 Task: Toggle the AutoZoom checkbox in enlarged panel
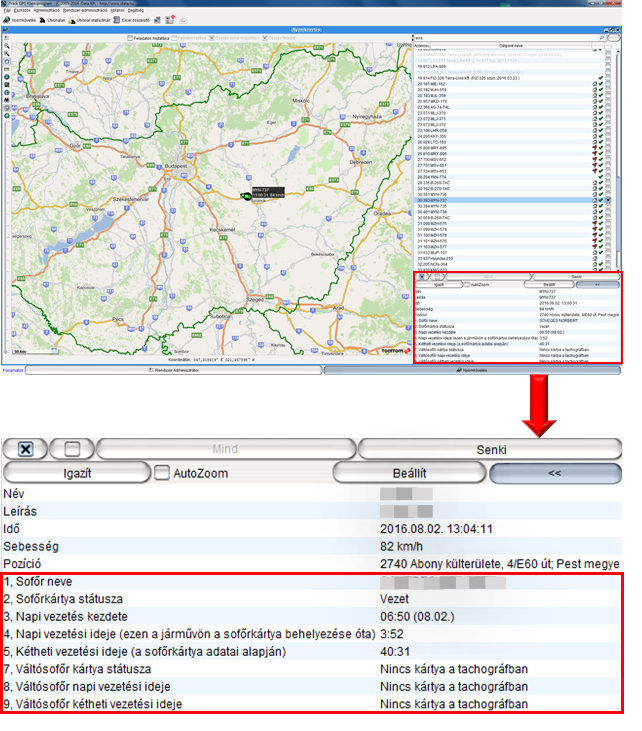coord(161,473)
